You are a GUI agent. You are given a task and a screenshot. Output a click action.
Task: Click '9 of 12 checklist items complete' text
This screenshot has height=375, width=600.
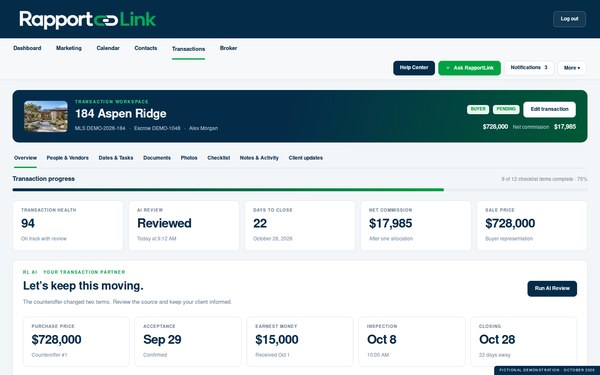pos(537,179)
